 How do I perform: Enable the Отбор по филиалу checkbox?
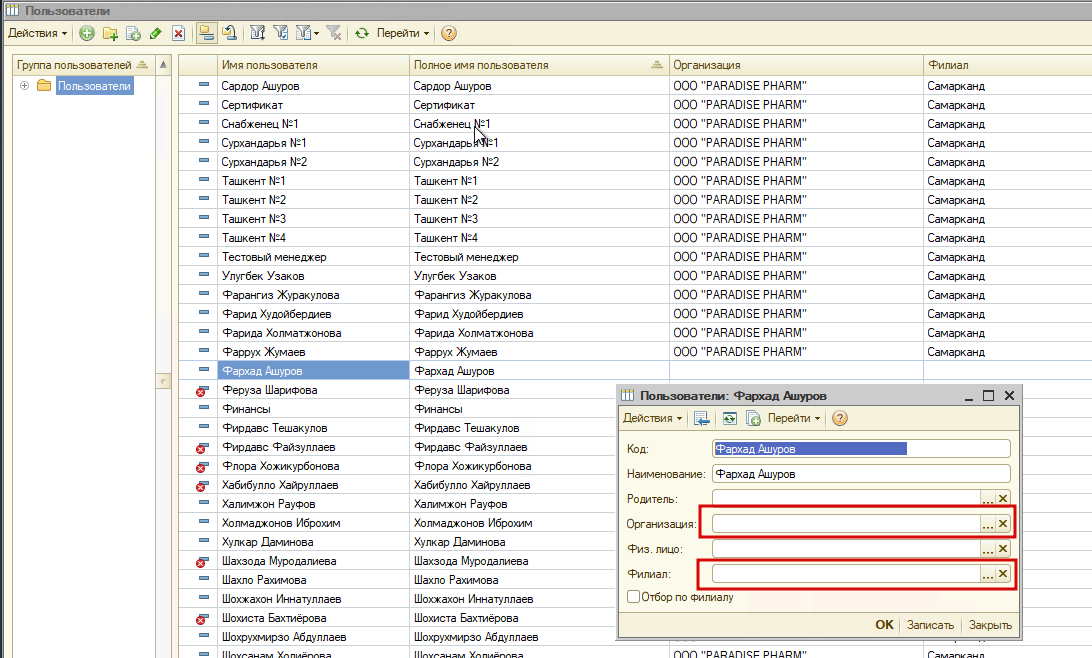[x=633, y=597]
